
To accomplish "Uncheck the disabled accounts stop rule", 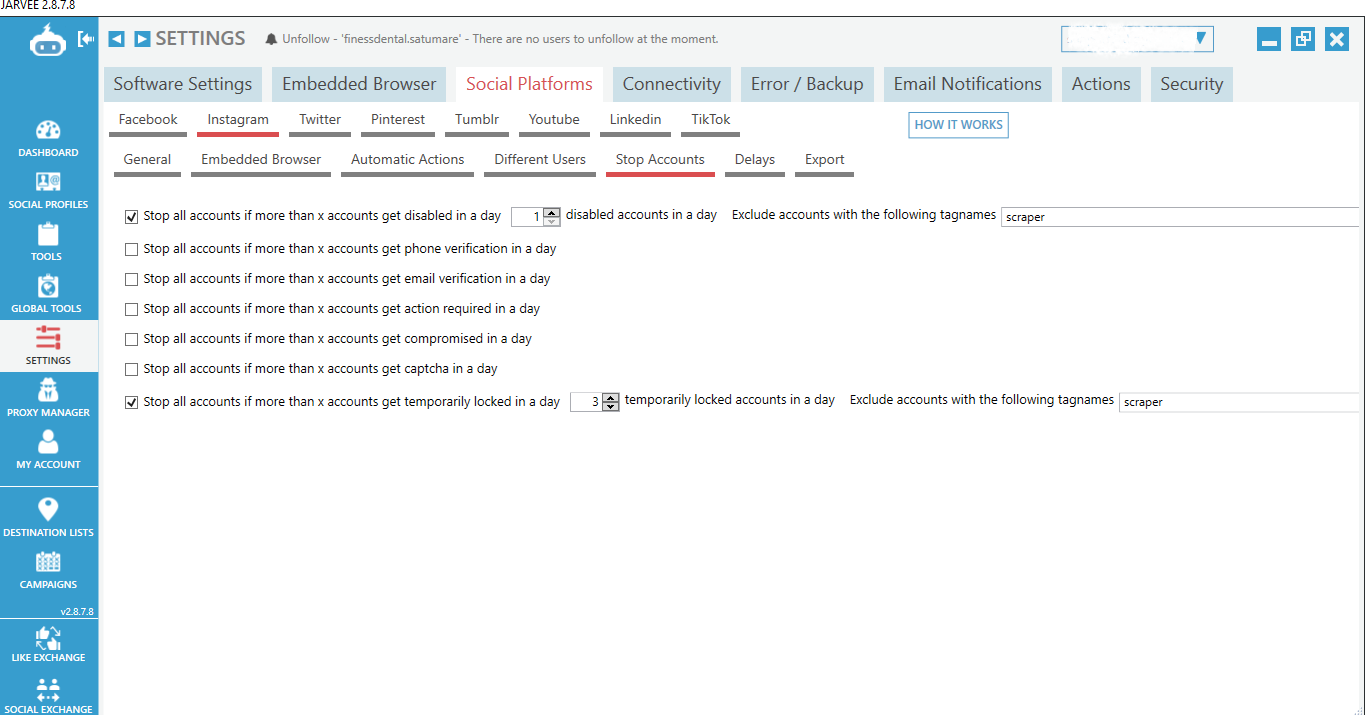I will pyautogui.click(x=131, y=217).
